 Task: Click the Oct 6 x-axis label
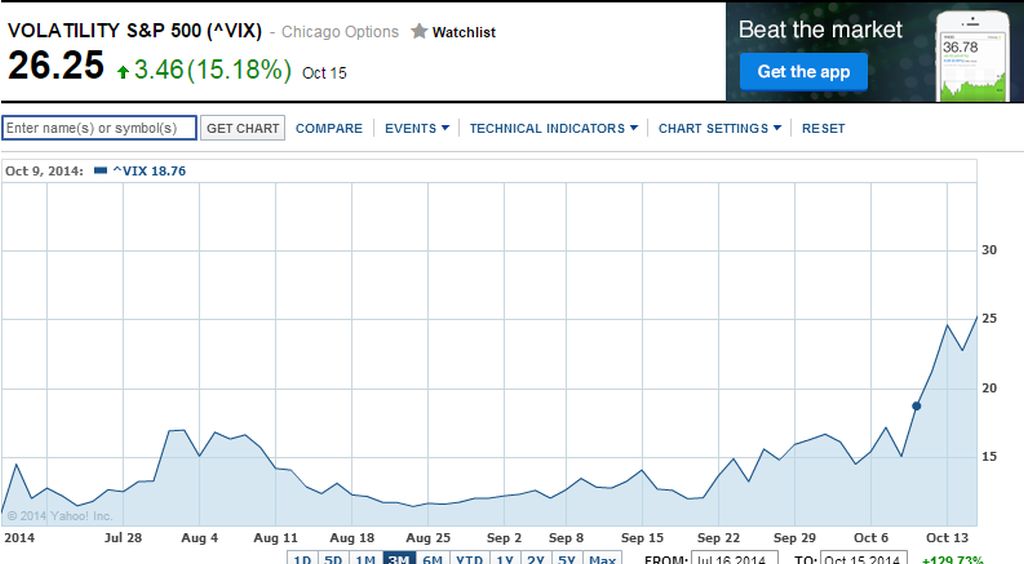click(871, 538)
